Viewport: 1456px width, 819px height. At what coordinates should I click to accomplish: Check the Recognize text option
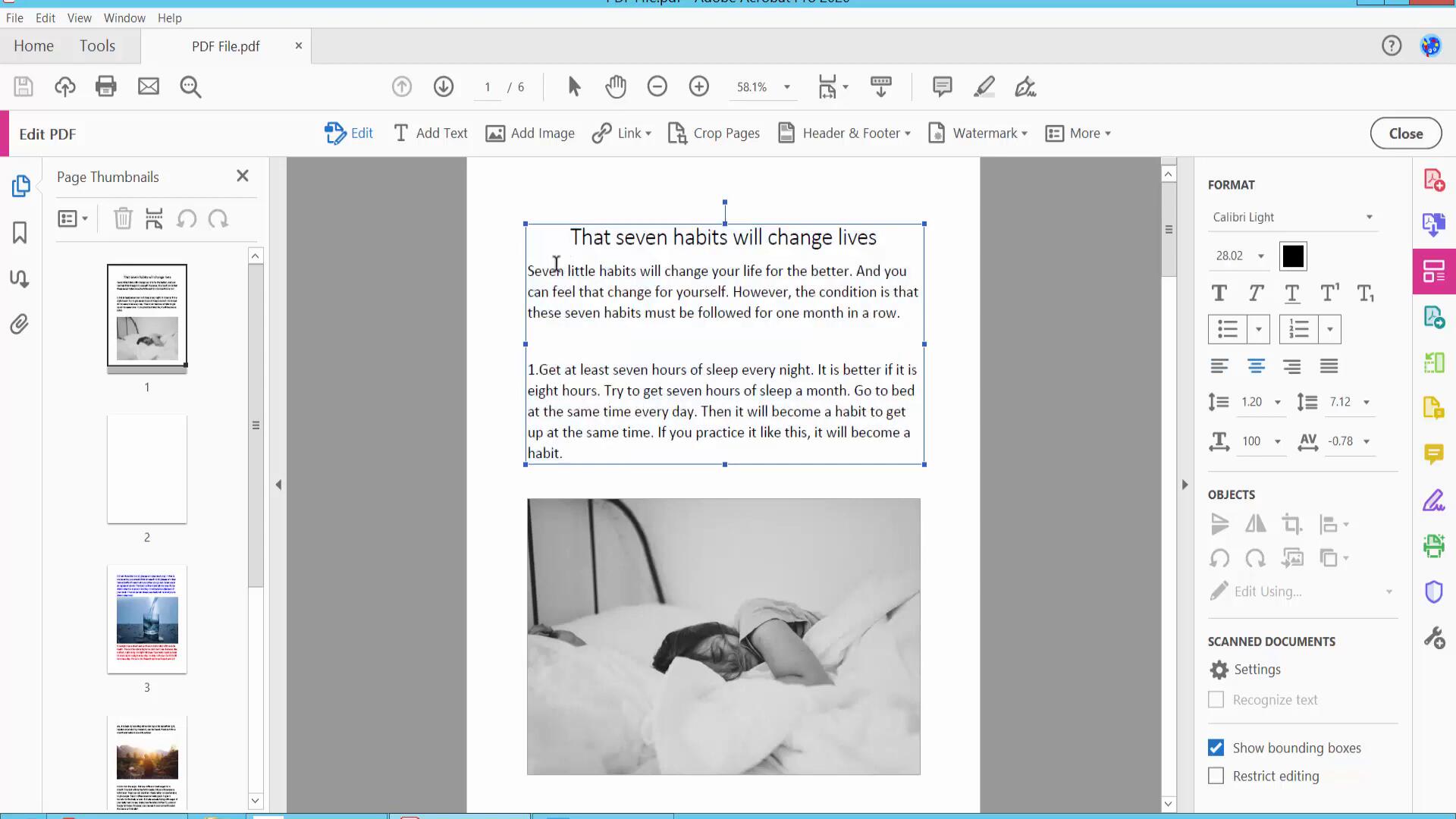pyautogui.click(x=1216, y=699)
